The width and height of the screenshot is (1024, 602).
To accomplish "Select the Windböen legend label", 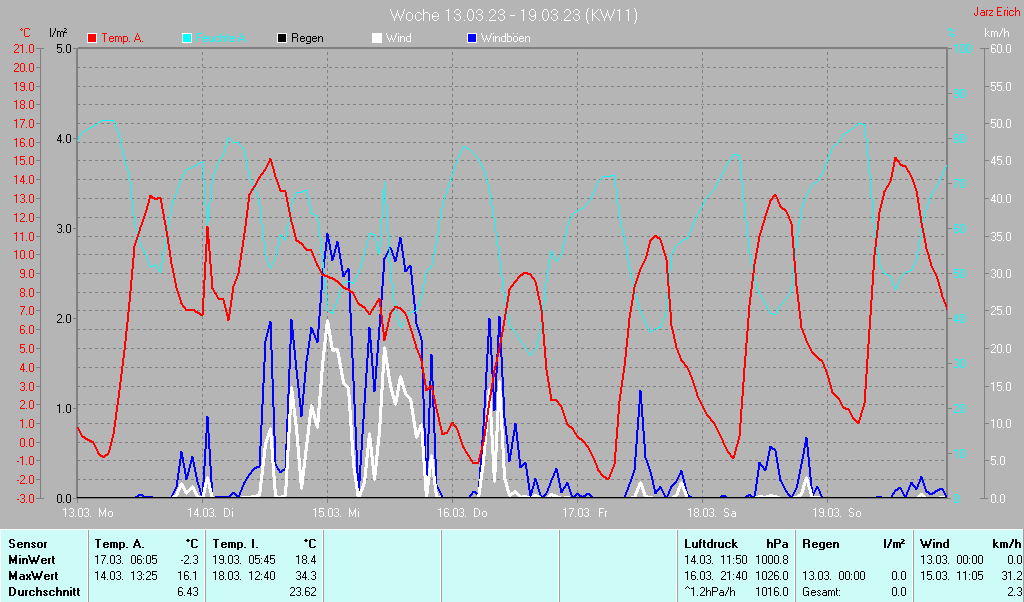I will click(x=505, y=38).
